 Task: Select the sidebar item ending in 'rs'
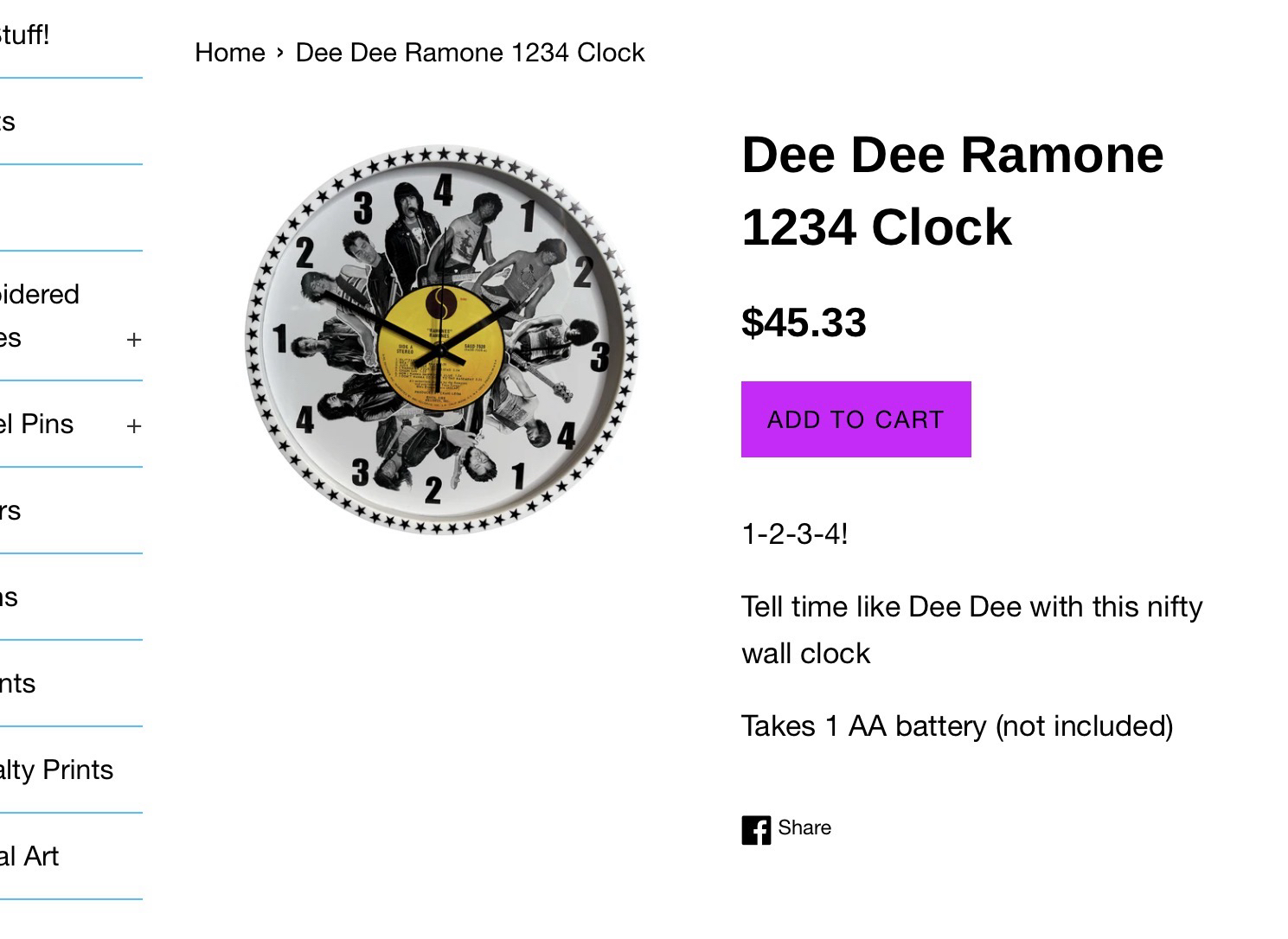pyautogui.click(x=11, y=510)
